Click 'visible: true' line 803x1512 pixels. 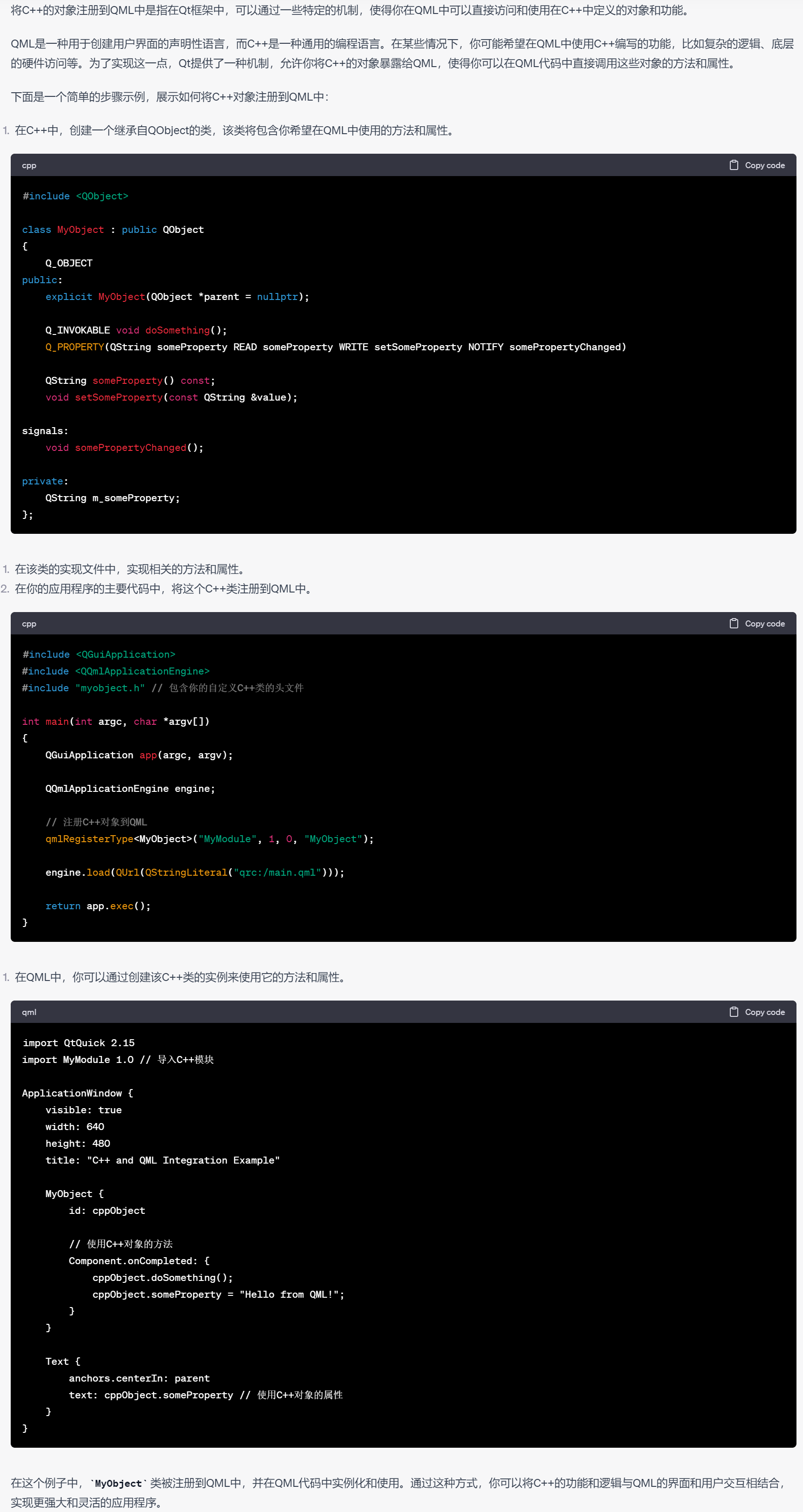[x=83, y=1110]
